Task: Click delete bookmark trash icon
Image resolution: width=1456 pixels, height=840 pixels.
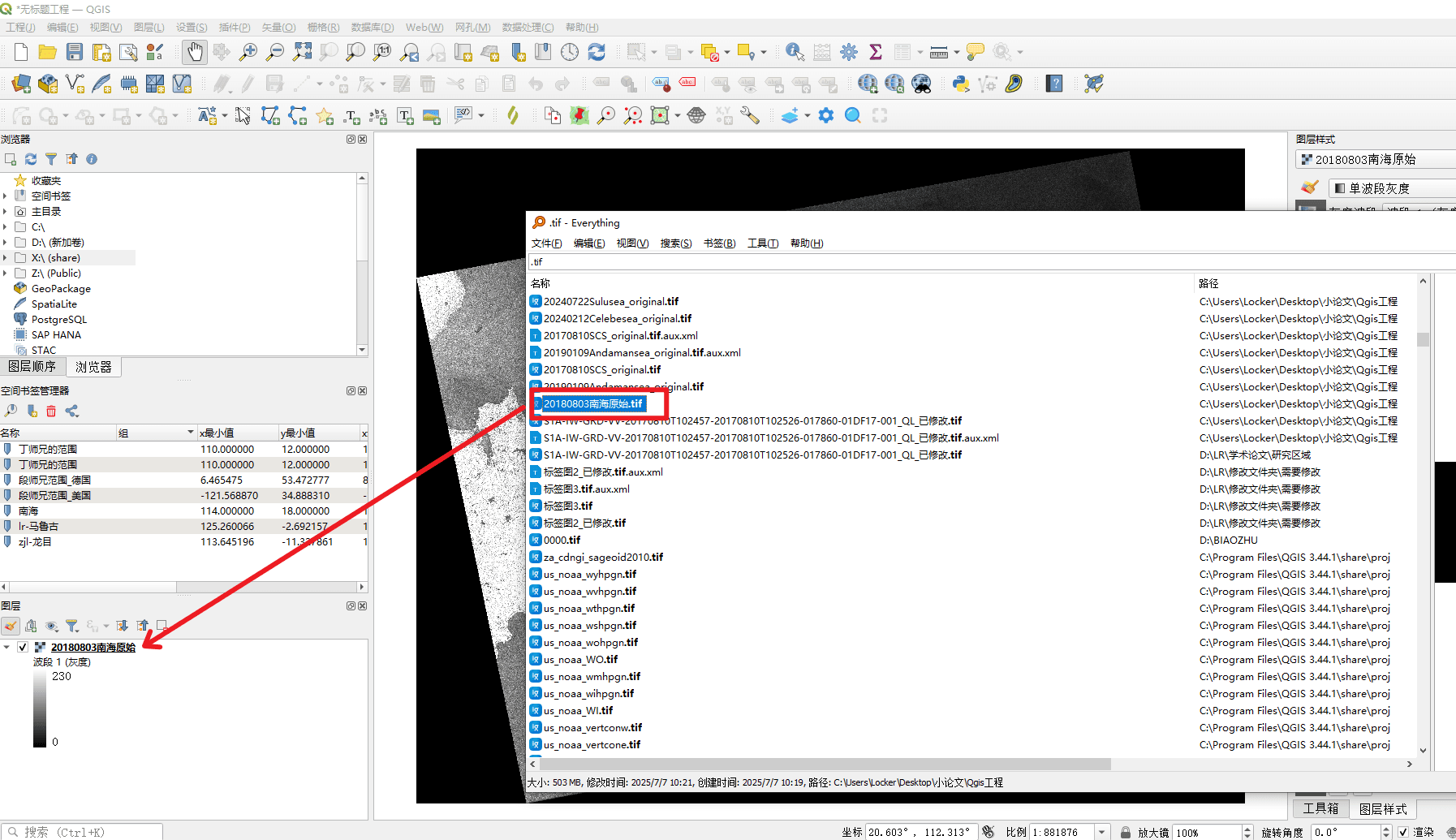Action: coord(51,411)
